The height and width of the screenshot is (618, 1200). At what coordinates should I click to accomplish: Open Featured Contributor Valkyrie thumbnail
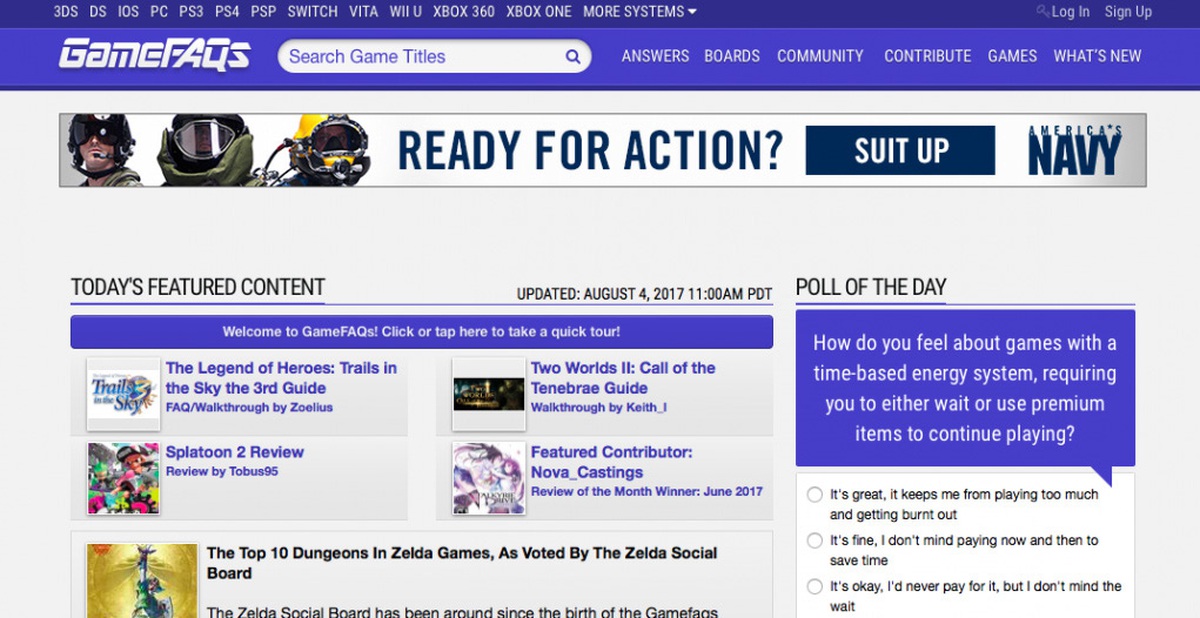pos(488,478)
